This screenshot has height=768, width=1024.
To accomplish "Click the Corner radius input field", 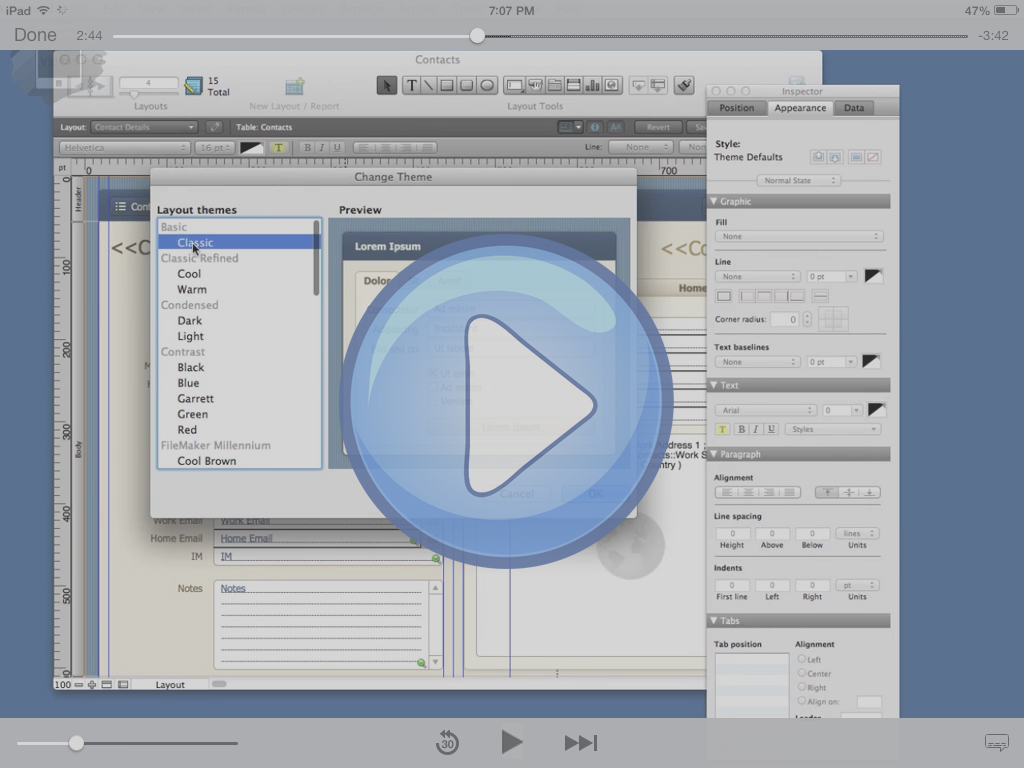I will [784, 319].
